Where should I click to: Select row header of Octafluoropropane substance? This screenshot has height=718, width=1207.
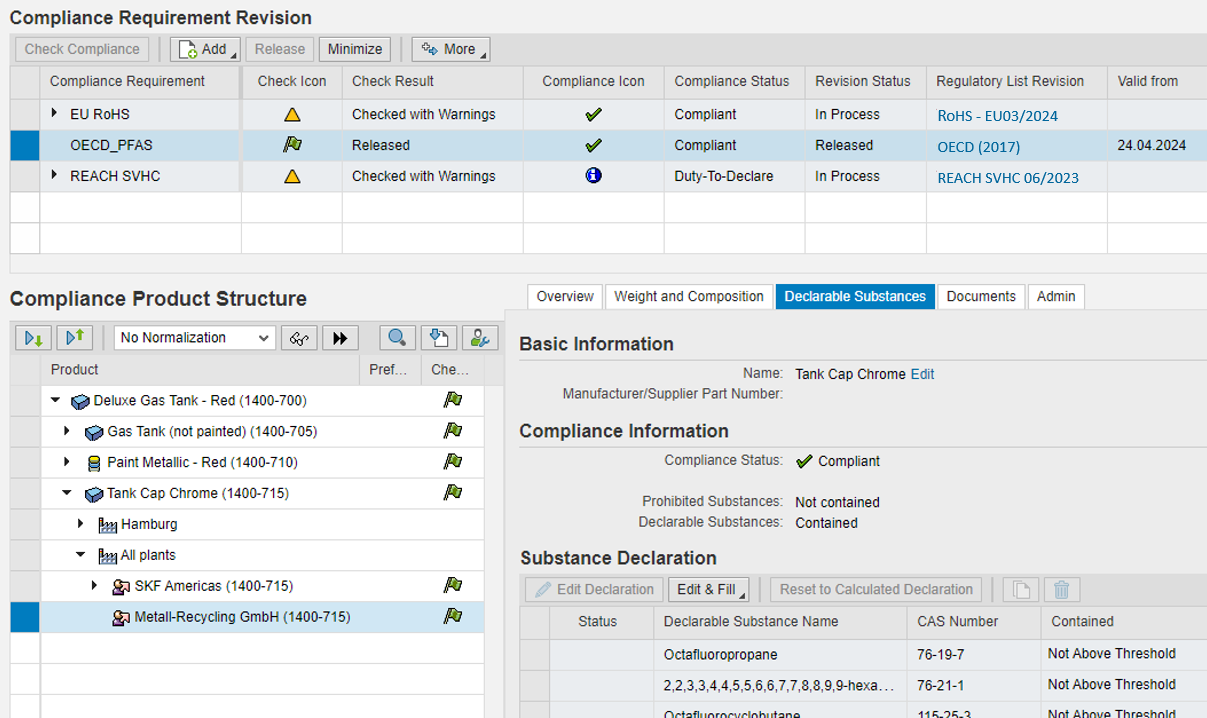(x=535, y=654)
